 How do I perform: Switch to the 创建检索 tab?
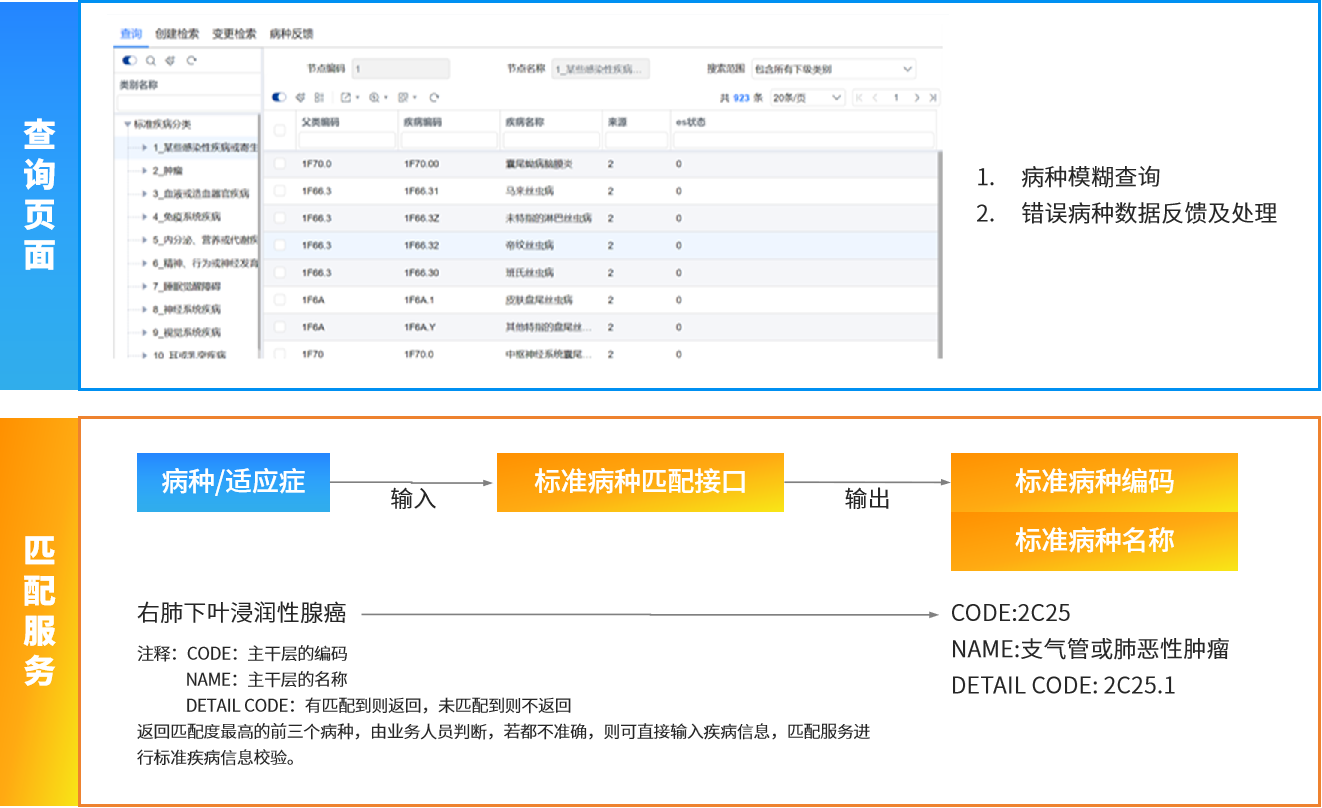pyautogui.click(x=177, y=33)
